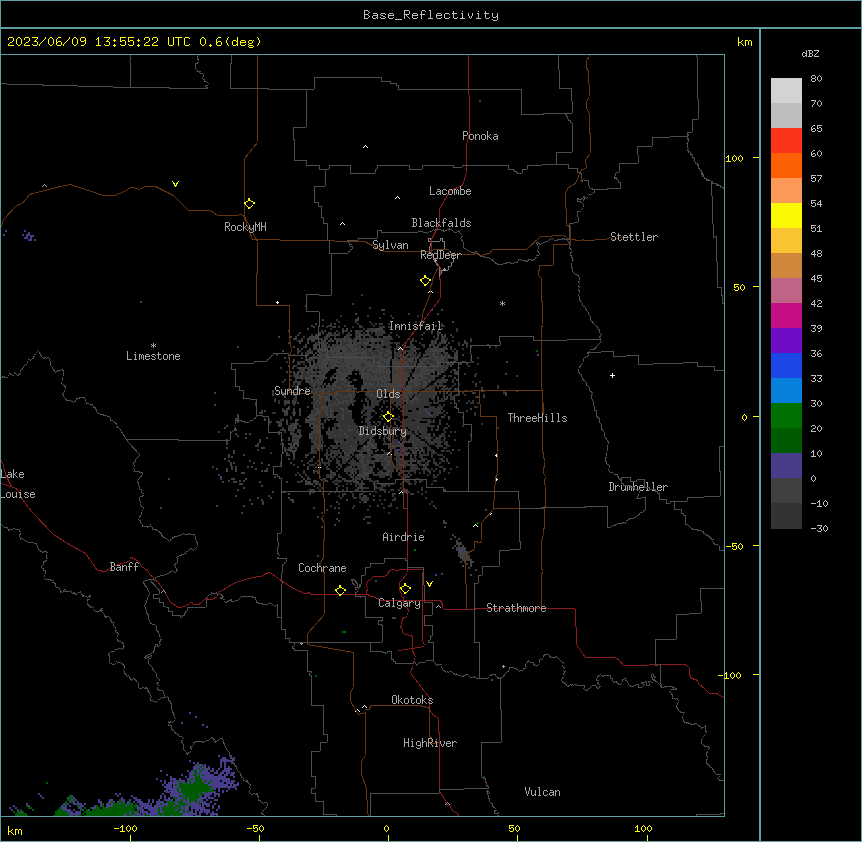Click the Limestone map label
Viewport: 862px width, 842px height.
pos(153,356)
